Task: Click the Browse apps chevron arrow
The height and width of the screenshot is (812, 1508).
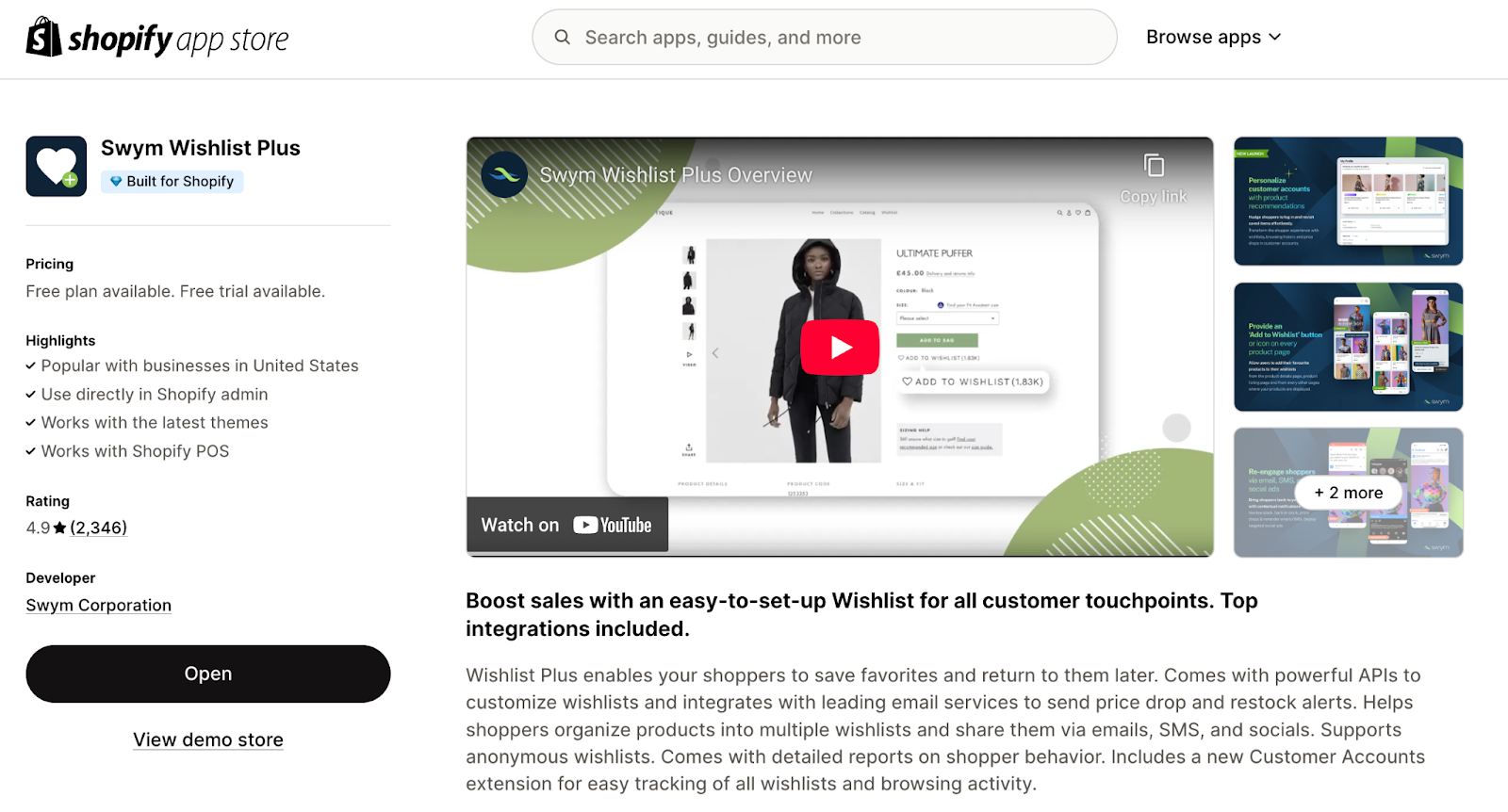Action: click(x=1275, y=37)
